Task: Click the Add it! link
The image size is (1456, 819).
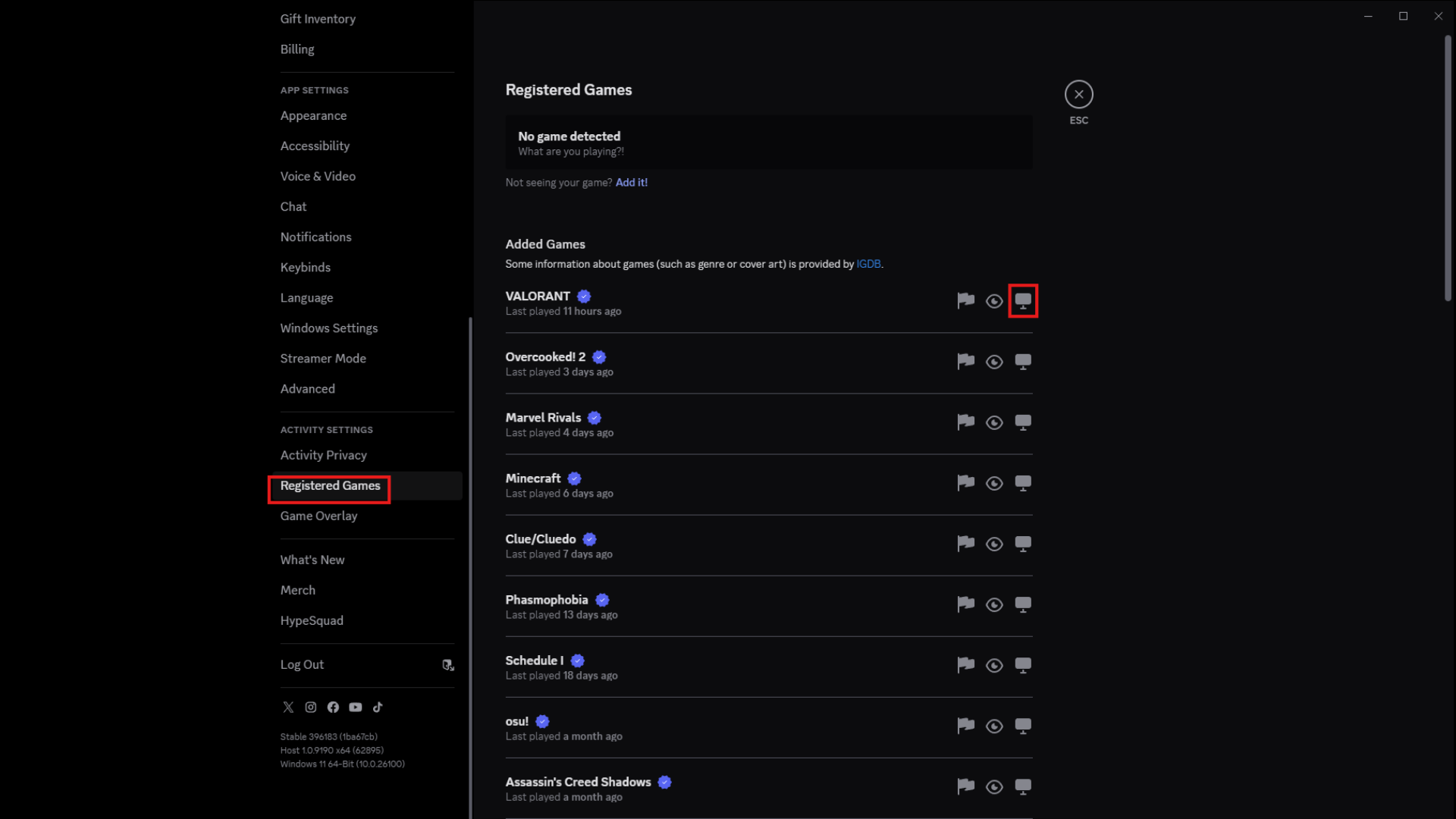Action: pyautogui.click(x=631, y=183)
